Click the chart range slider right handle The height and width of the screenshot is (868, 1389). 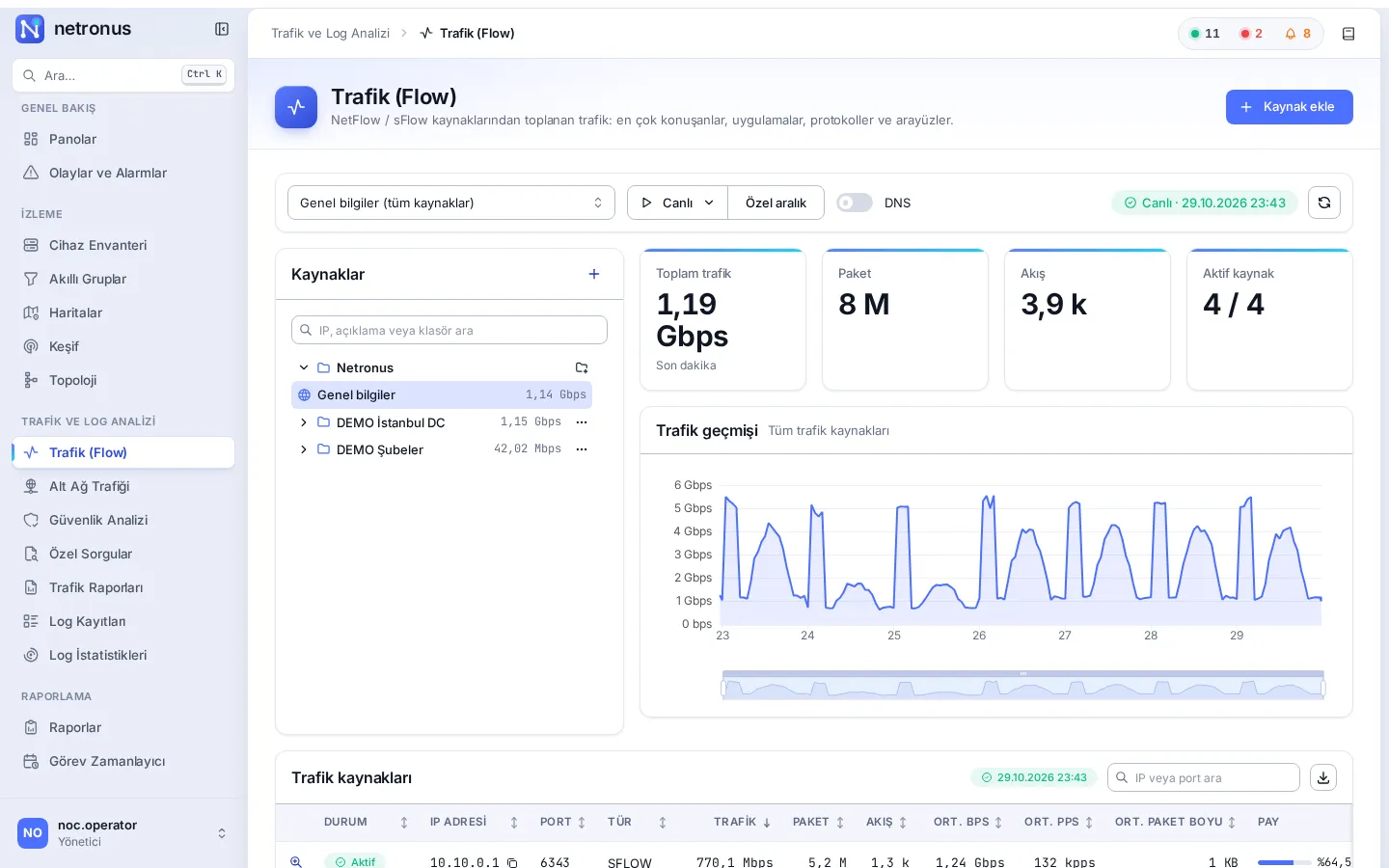coord(1323,688)
